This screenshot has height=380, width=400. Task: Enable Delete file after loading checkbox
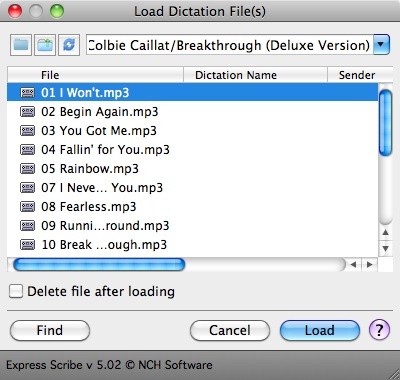[16, 291]
